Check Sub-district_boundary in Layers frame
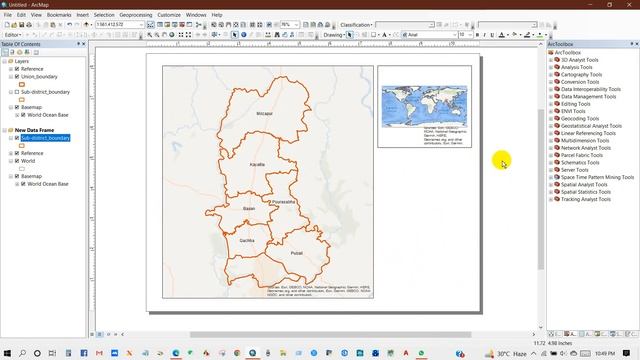Image resolution: width=640 pixels, height=360 pixels. 17,92
